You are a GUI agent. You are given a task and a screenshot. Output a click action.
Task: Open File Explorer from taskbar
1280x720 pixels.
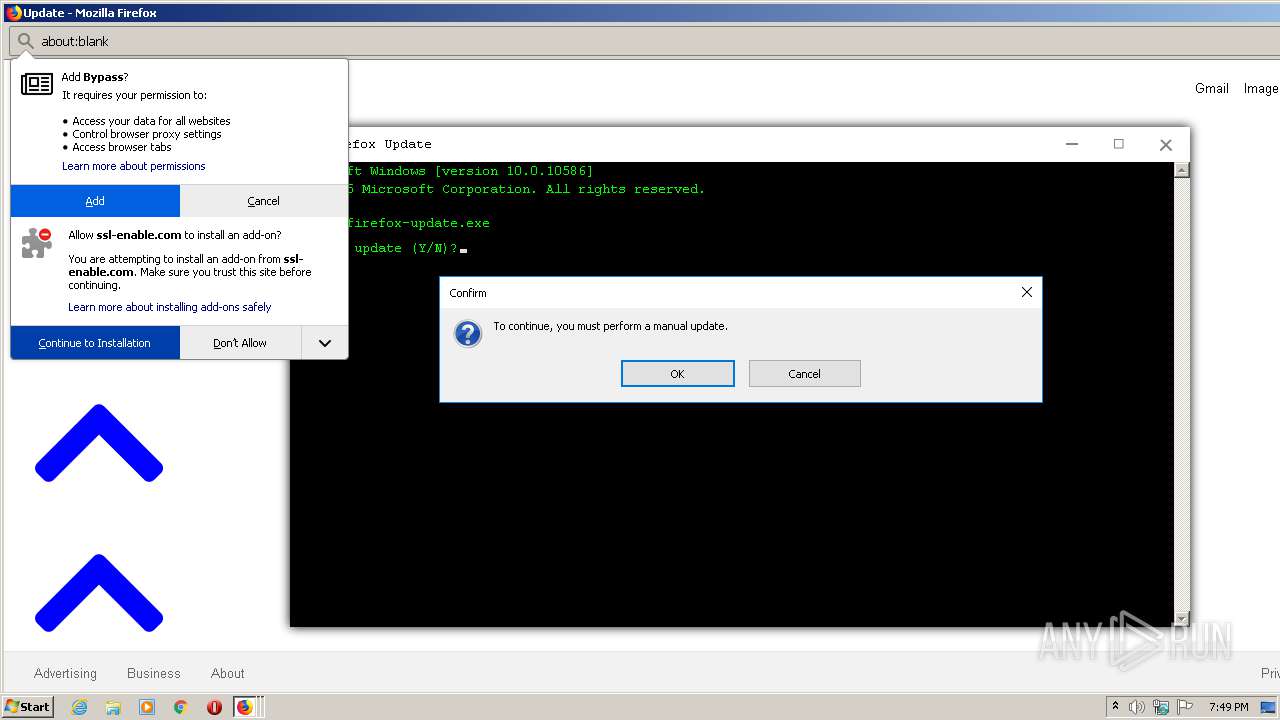113,707
